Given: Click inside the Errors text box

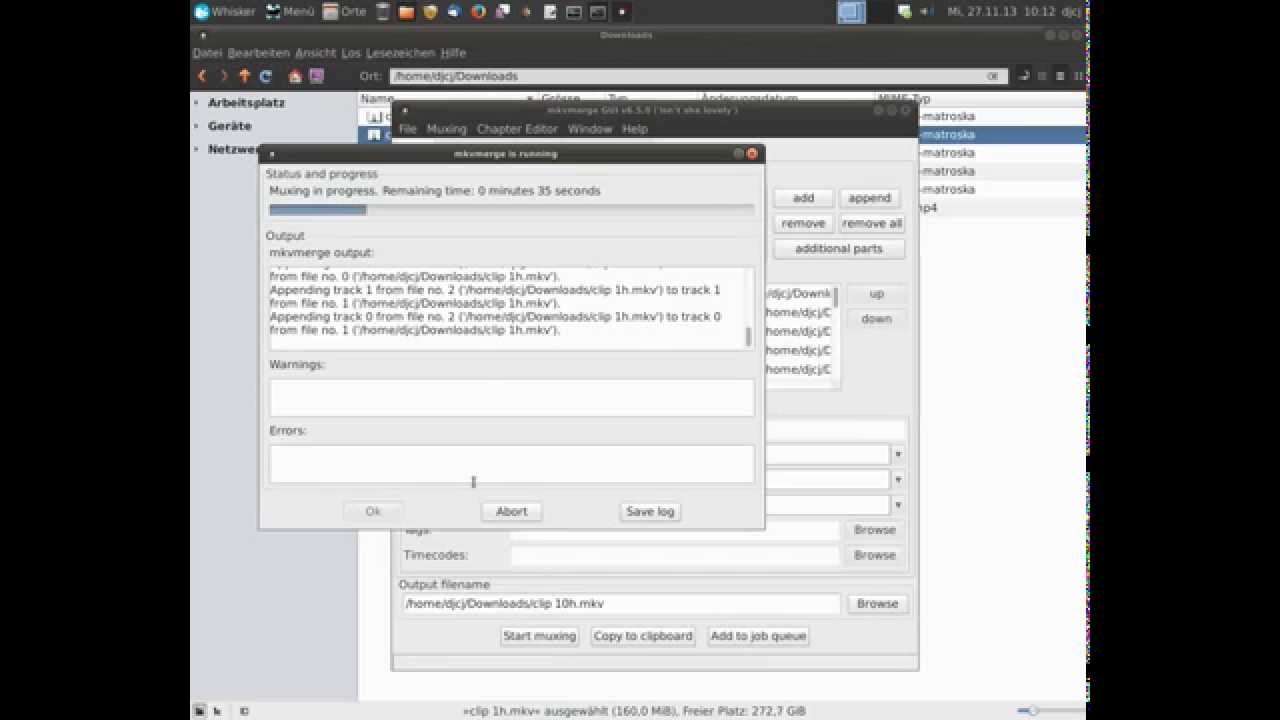Looking at the screenshot, I should coord(511,464).
